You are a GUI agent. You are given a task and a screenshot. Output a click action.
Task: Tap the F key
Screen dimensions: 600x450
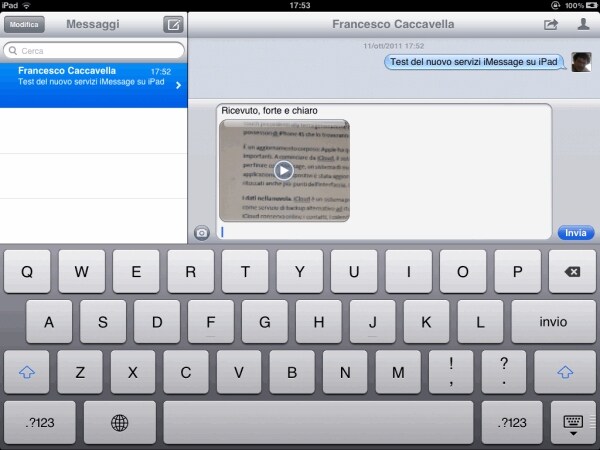[x=211, y=322]
